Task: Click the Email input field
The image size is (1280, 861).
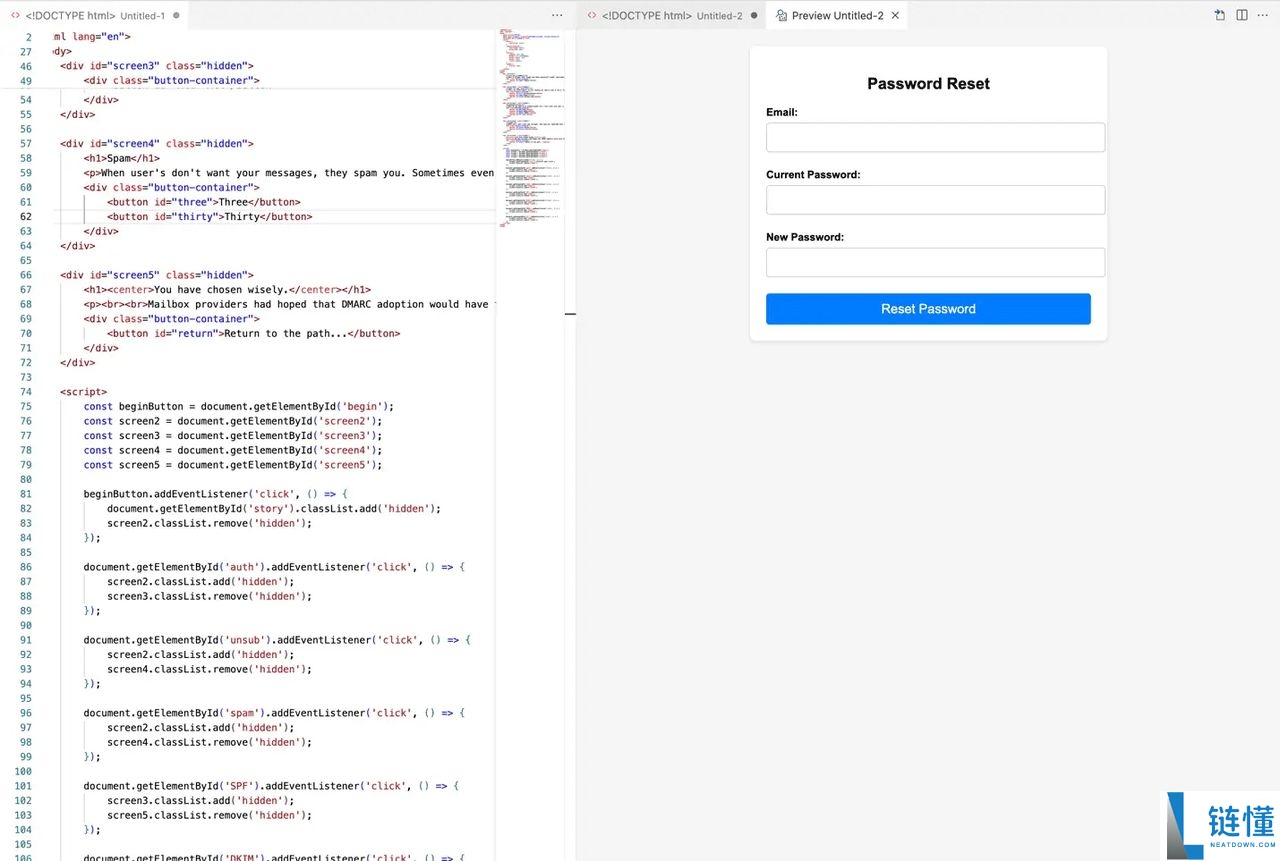Action: click(935, 138)
